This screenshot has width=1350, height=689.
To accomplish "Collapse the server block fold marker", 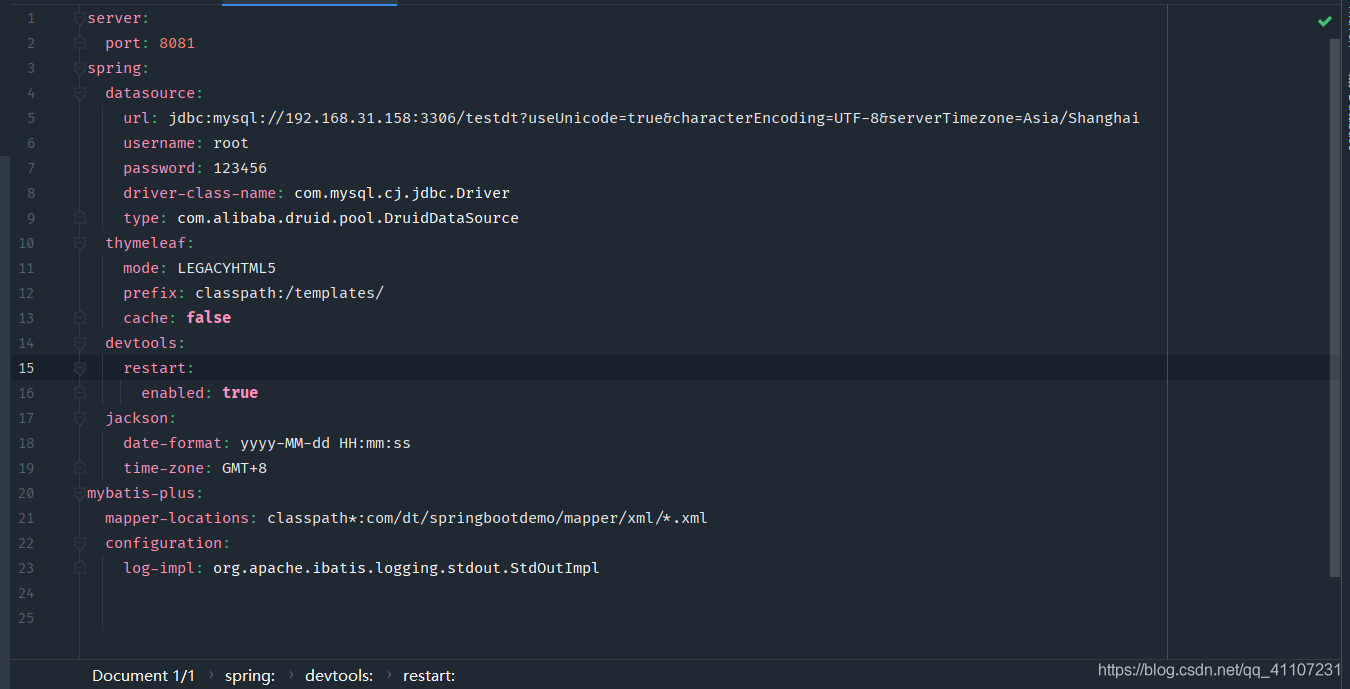I will point(79,18).
